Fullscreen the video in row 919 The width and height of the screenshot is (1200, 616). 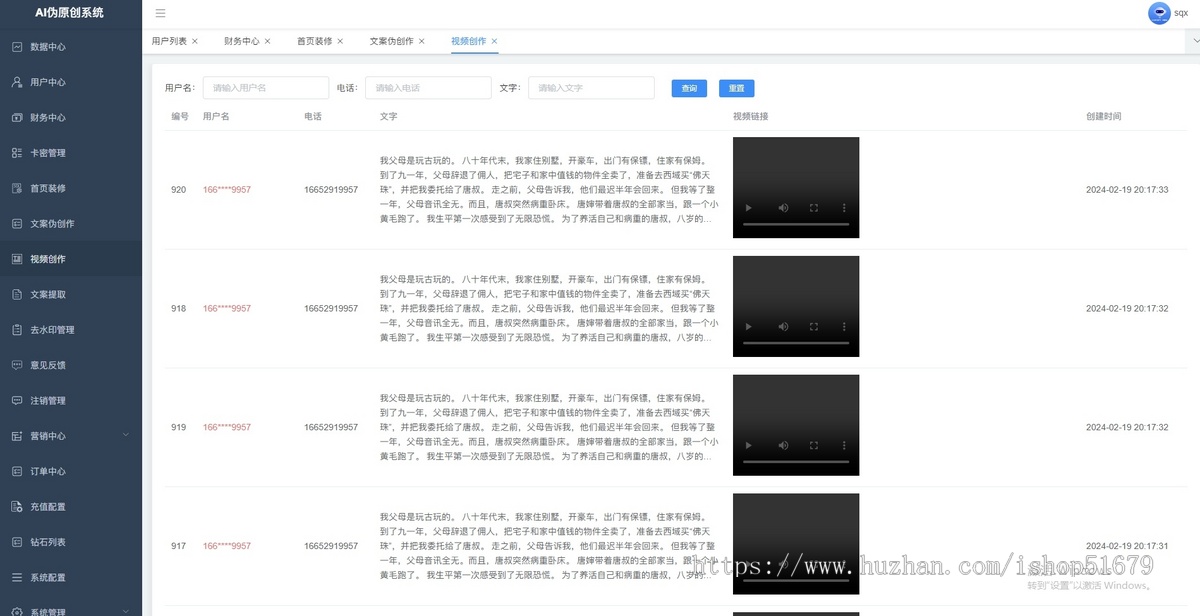click(x=814, y=446)
